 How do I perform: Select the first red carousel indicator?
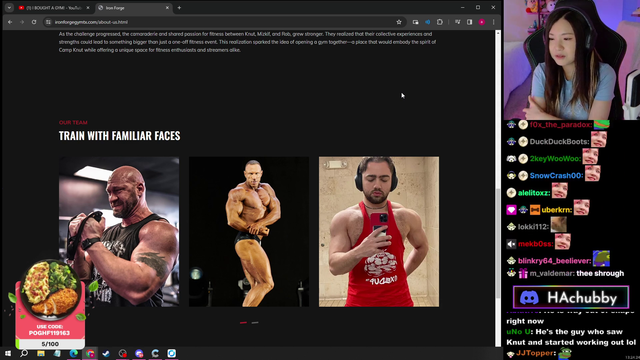[x=243, y=322]
